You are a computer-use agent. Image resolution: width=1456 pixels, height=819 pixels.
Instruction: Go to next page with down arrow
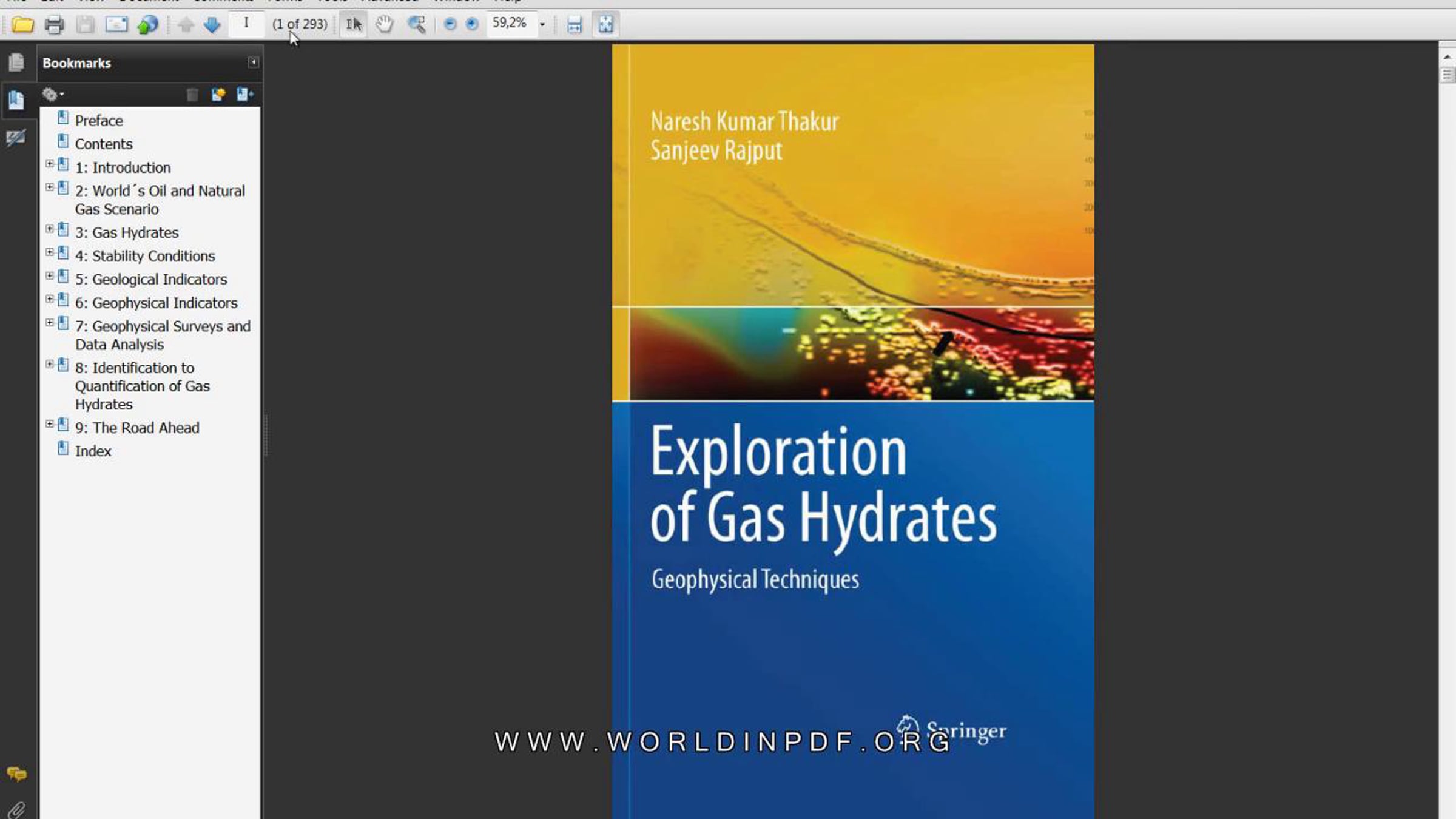click(212, 25)
